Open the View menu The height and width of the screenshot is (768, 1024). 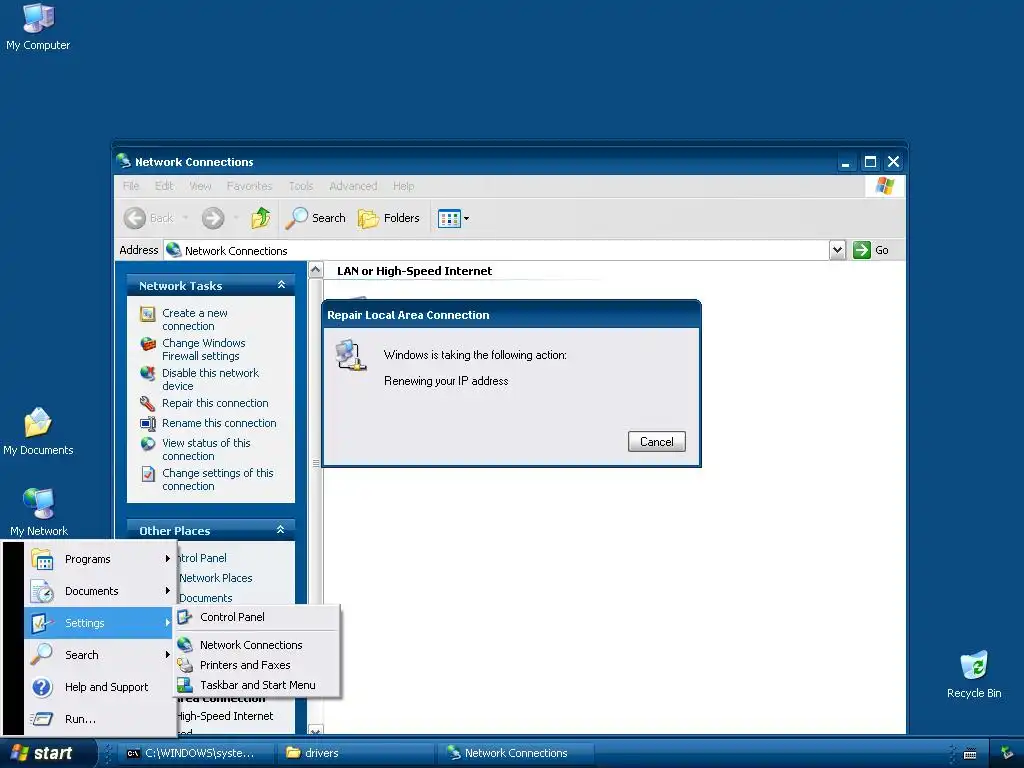click(x=200, y=186)
